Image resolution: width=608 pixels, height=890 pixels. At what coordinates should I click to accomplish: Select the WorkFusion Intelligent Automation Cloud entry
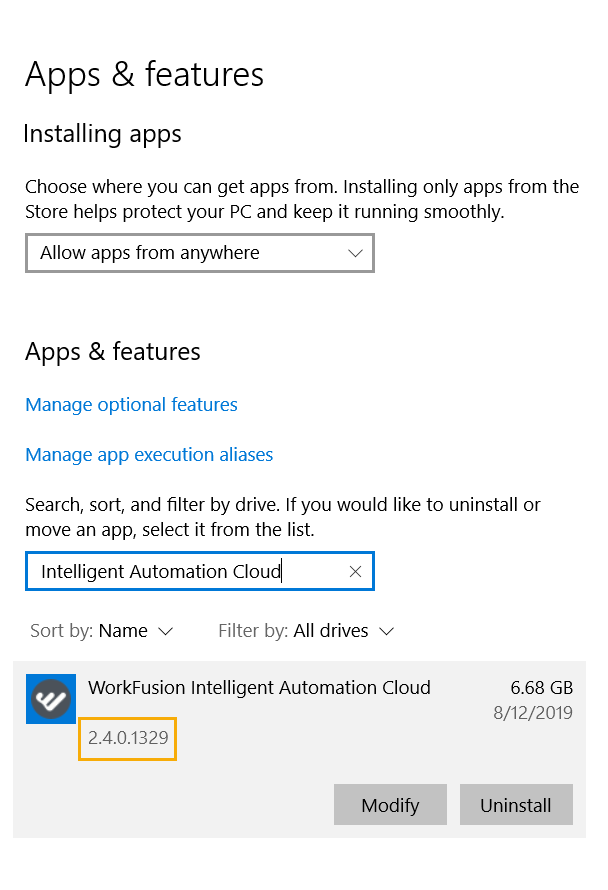(x=299, y=749)
